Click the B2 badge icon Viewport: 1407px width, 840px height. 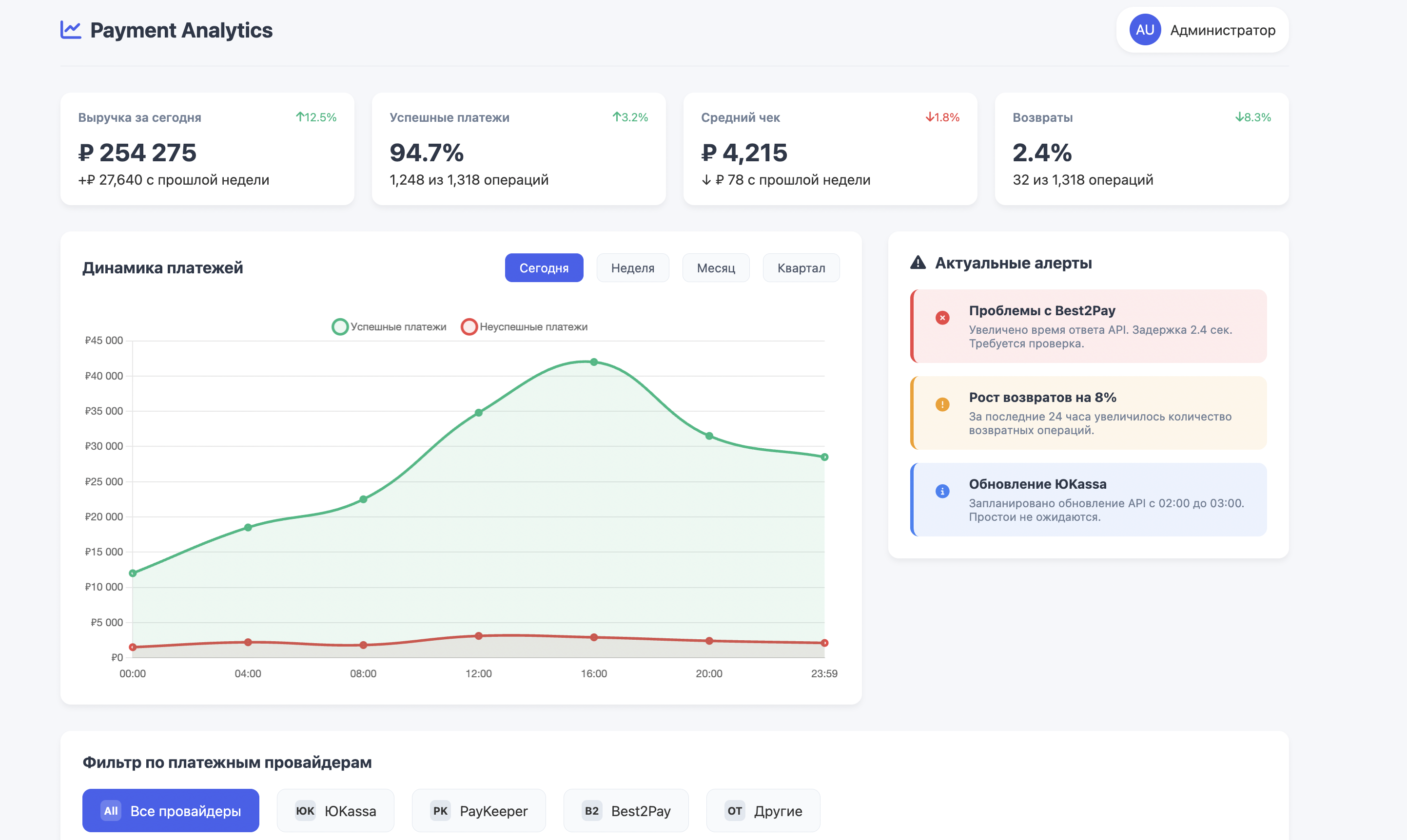[x=592, y=811]
